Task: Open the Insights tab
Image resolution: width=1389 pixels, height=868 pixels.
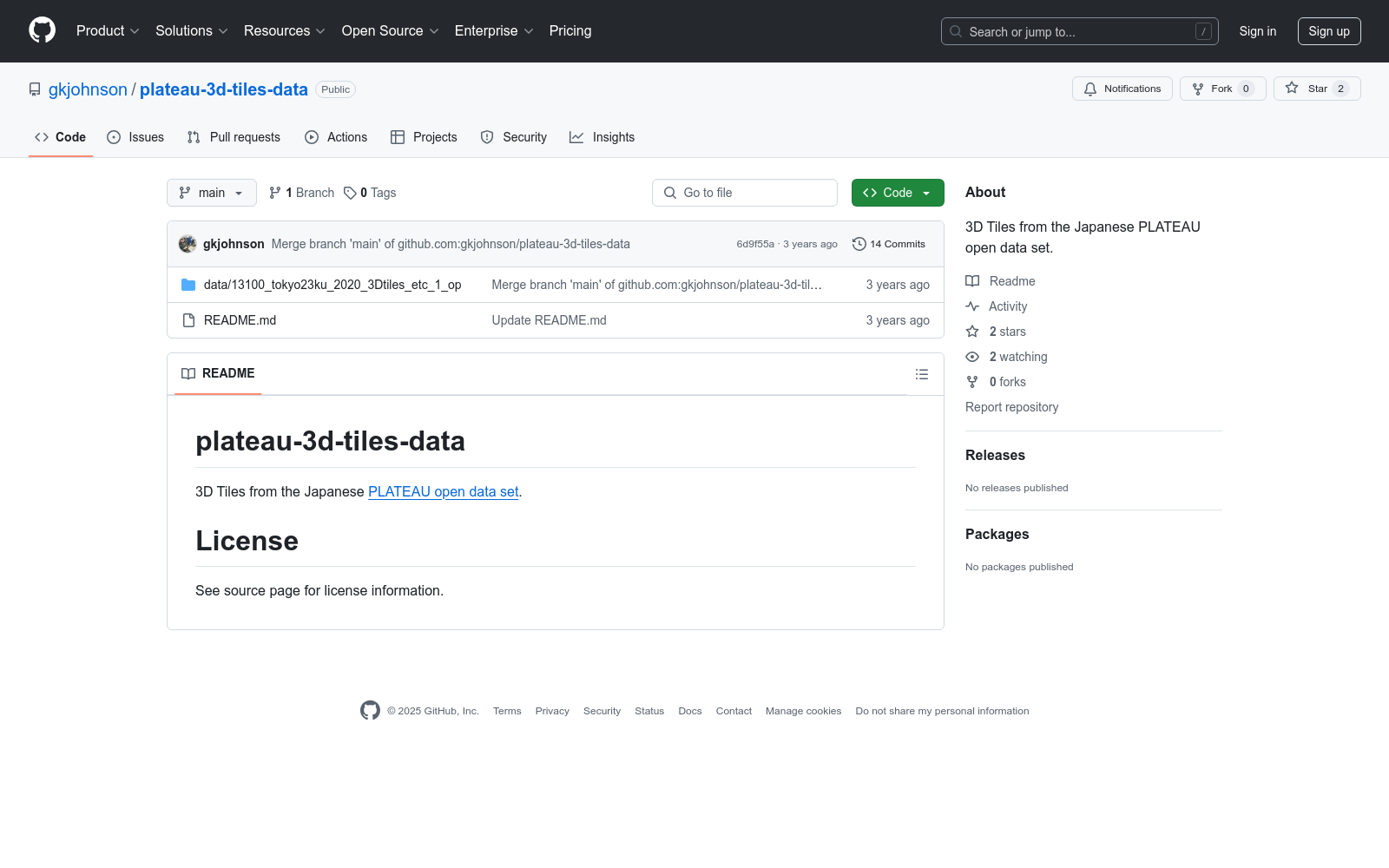Action: 602,137
